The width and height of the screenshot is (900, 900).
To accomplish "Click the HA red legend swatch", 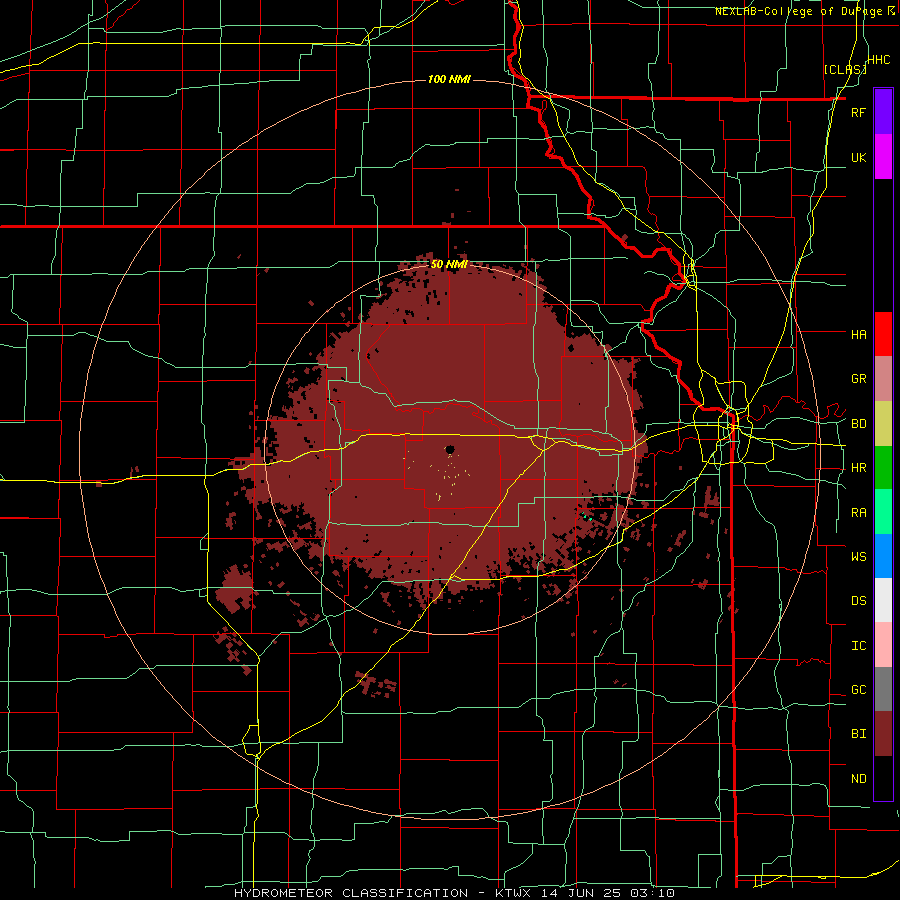I will (x=883, y=334).
